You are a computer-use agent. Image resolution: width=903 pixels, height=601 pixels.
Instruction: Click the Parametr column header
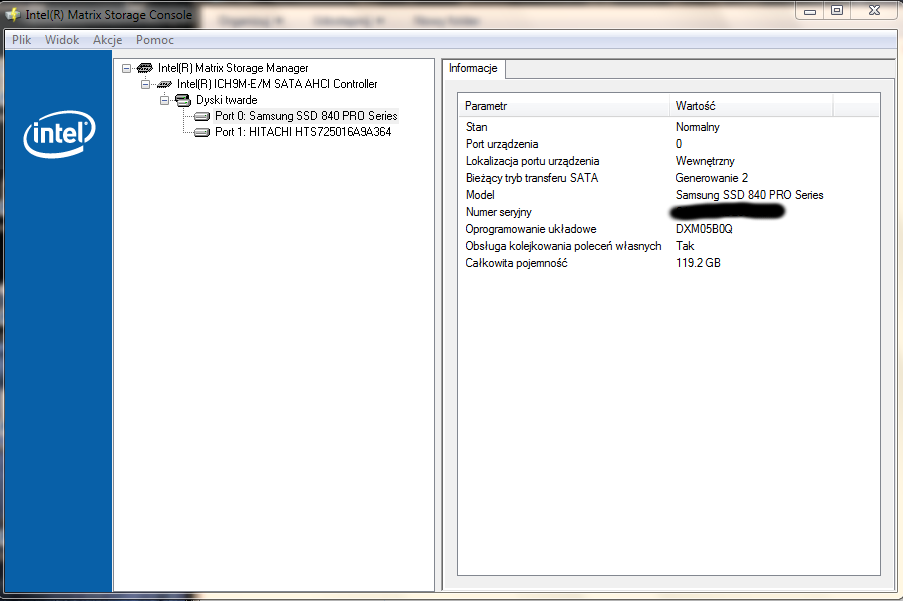pyautogui.click(x=564, y=106)
